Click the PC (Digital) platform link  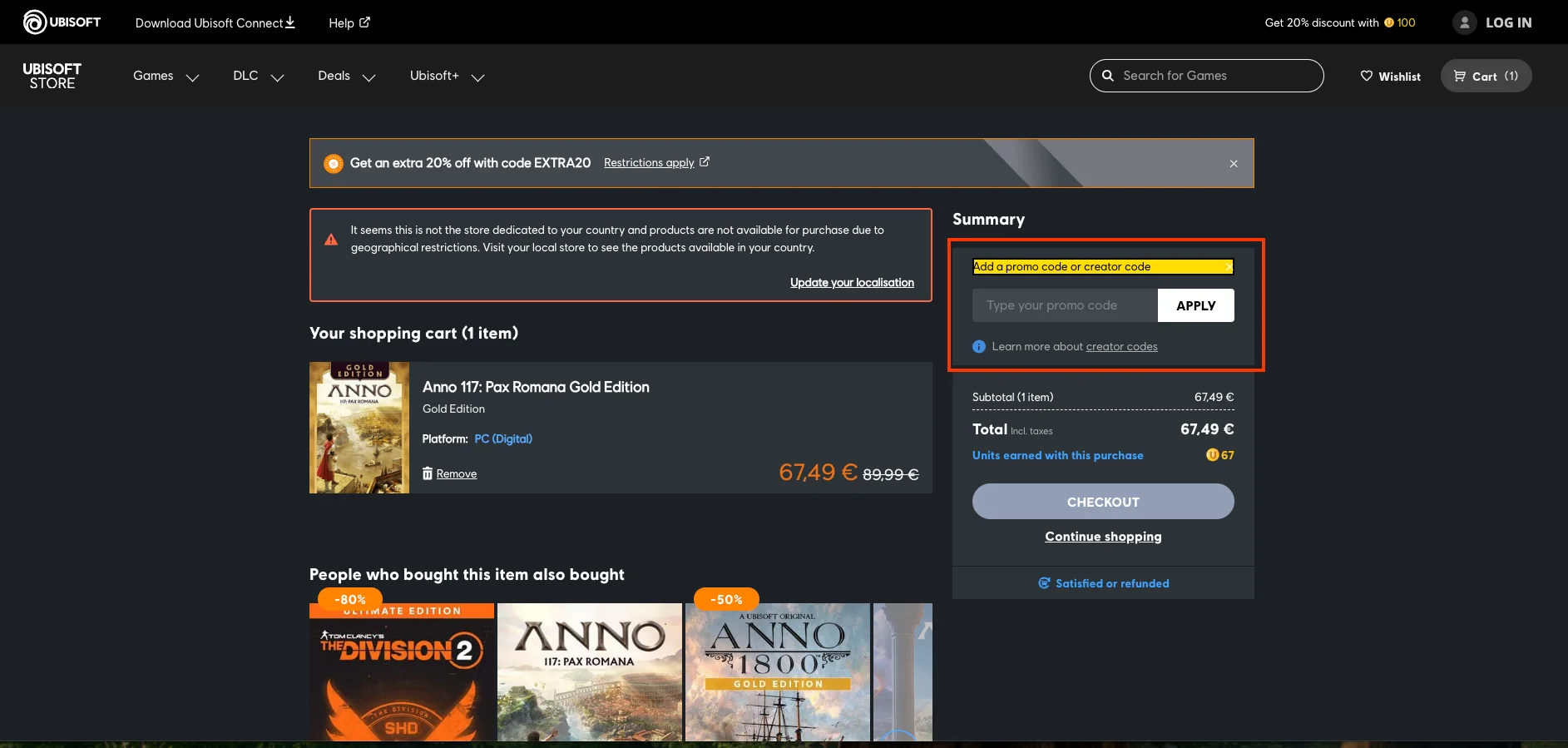tap(503, 438)
